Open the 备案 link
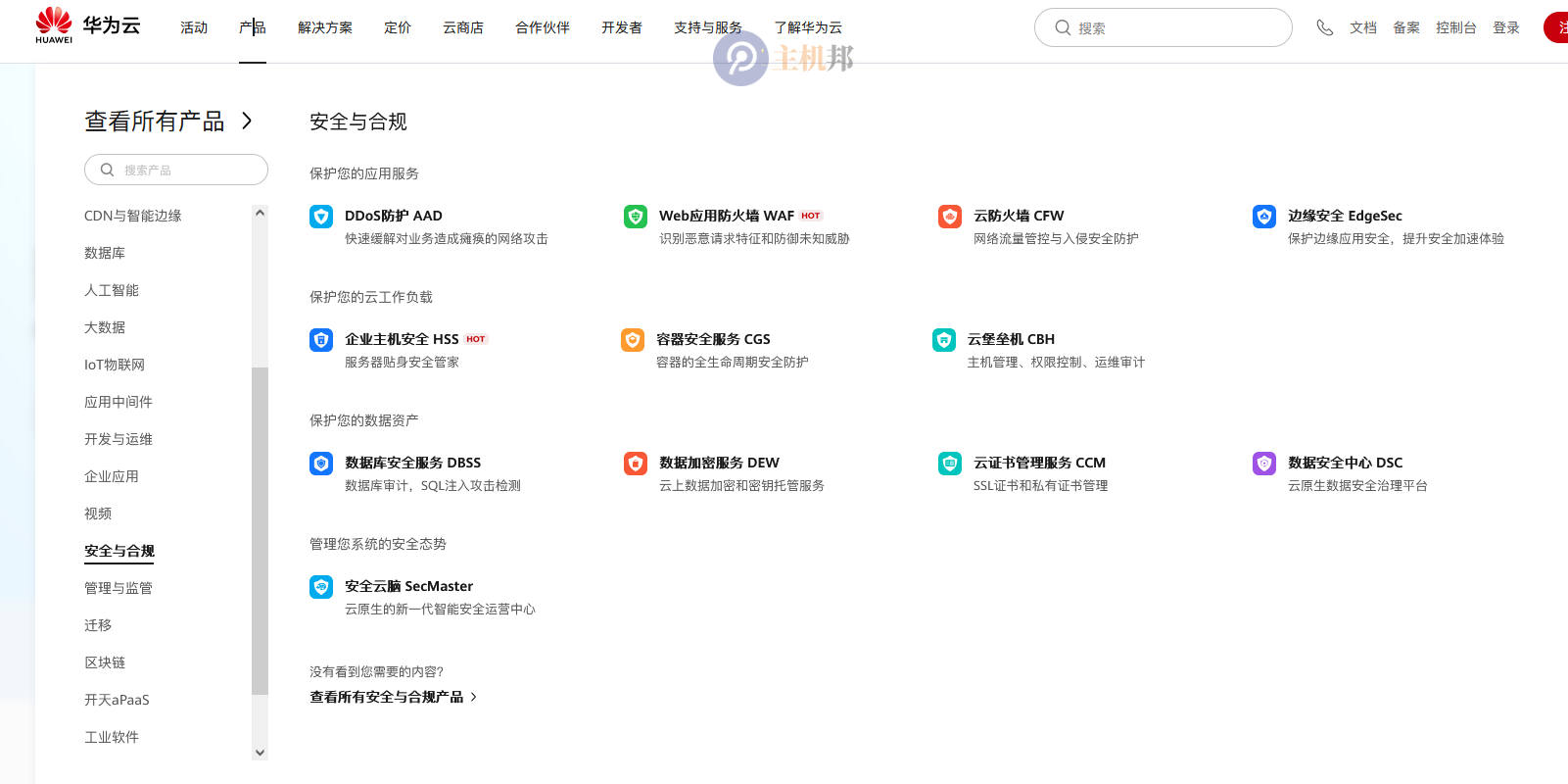 pyautogui.click(x=1406, y=27)
